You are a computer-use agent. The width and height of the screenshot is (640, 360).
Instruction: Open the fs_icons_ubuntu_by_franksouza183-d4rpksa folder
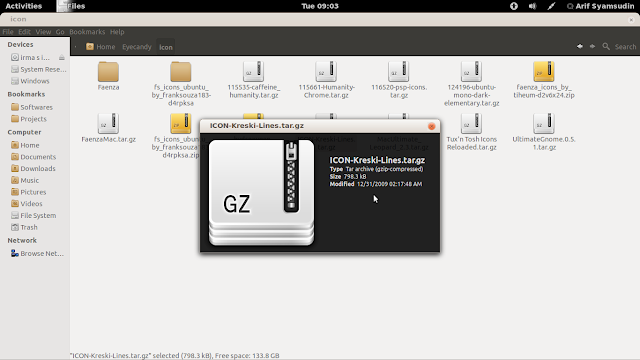click(180, 72)
